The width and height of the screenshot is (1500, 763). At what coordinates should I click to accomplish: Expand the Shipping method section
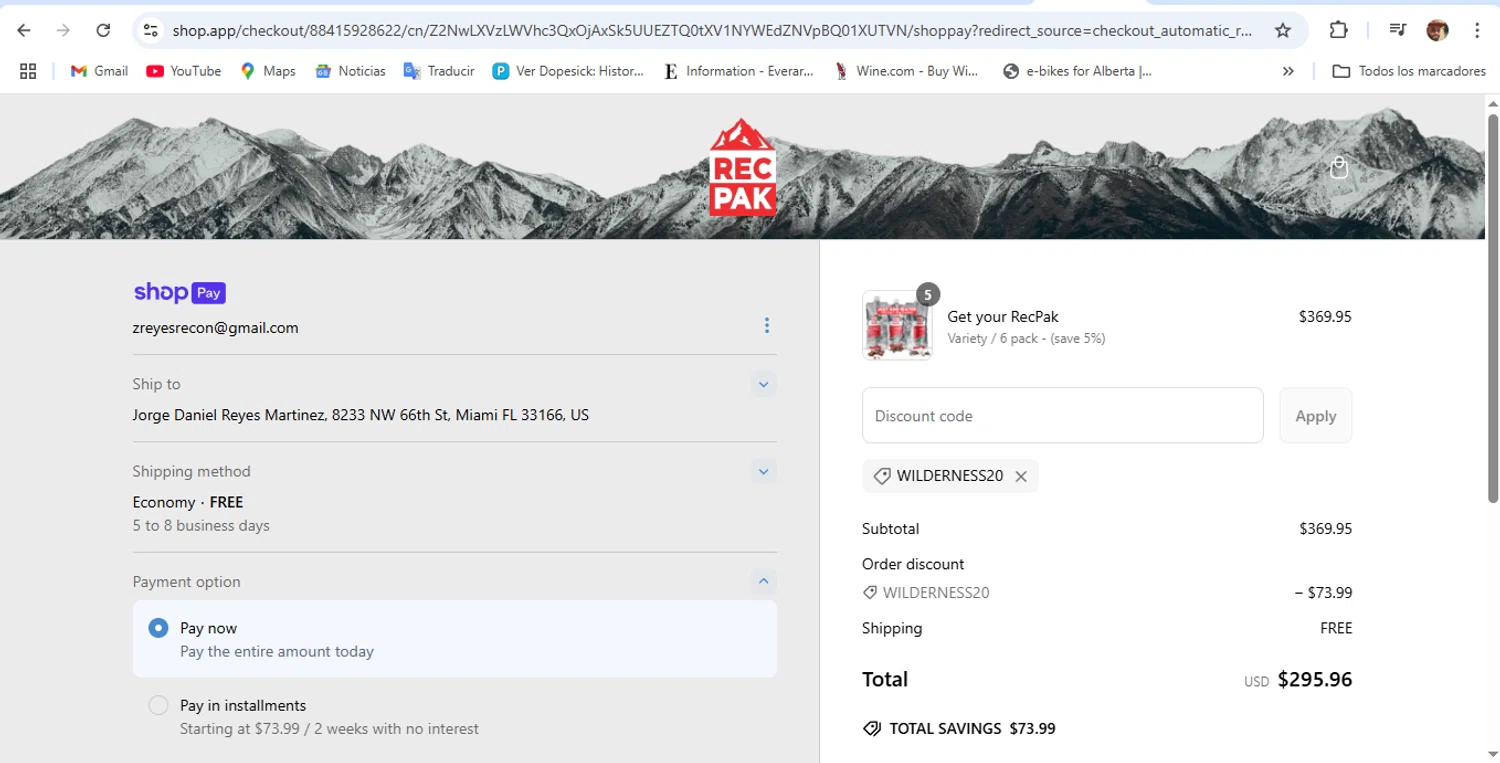pyautogui.click(x=763, y=471)
